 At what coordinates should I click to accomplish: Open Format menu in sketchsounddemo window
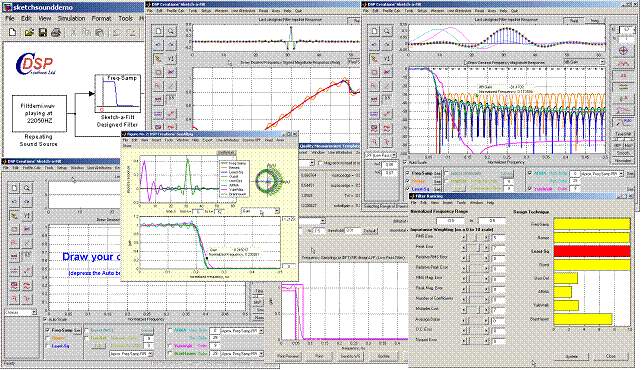[101, 18]
